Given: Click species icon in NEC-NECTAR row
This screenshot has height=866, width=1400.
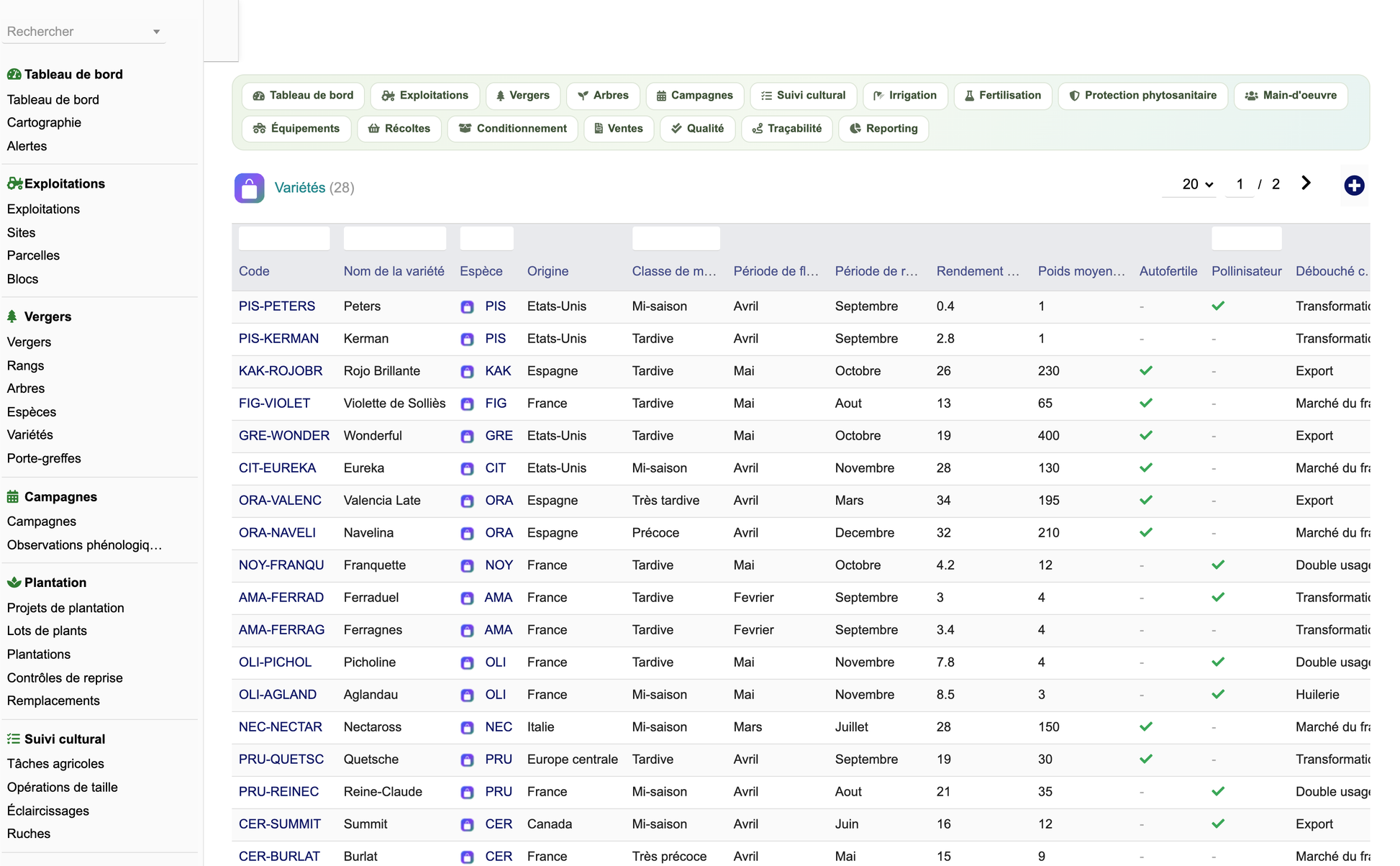Looking at the screenshot, I should point(467,728).
